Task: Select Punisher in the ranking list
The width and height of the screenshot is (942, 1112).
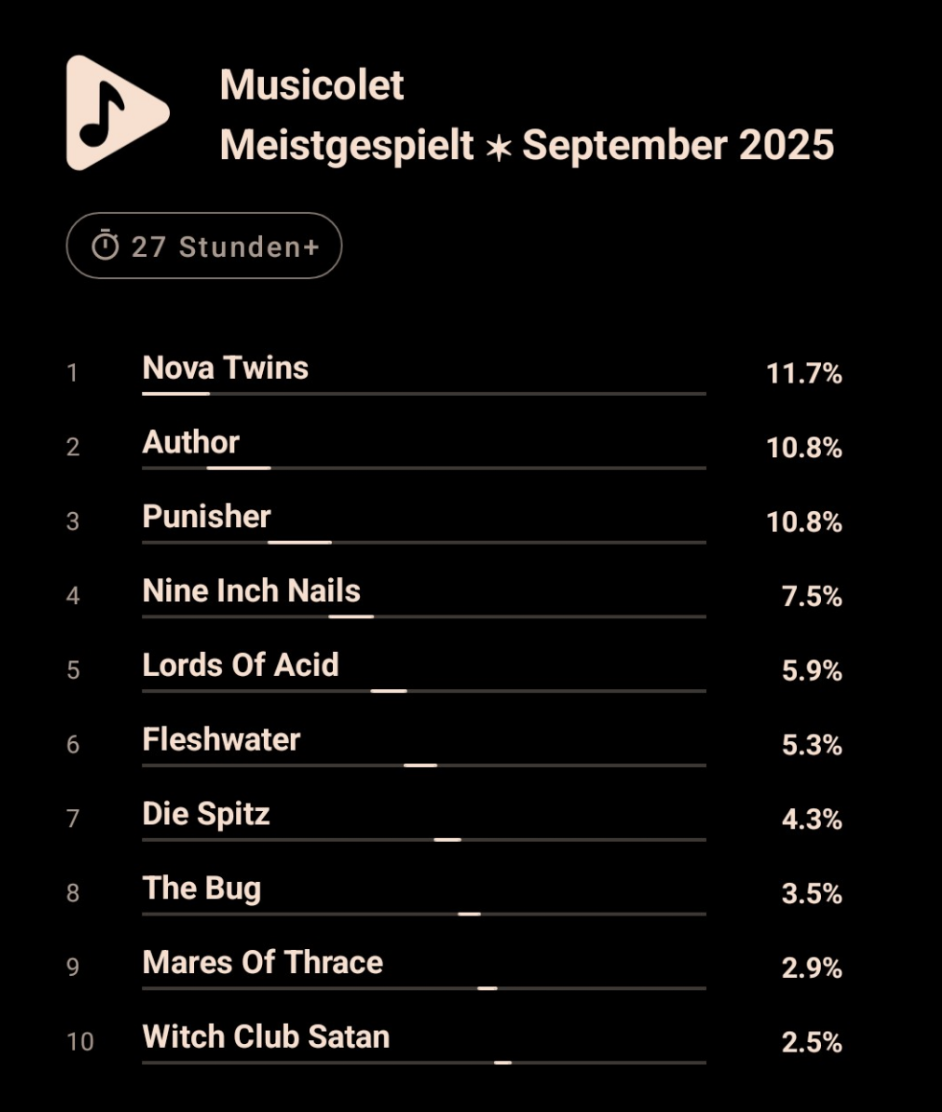Action: coord(207,517)
